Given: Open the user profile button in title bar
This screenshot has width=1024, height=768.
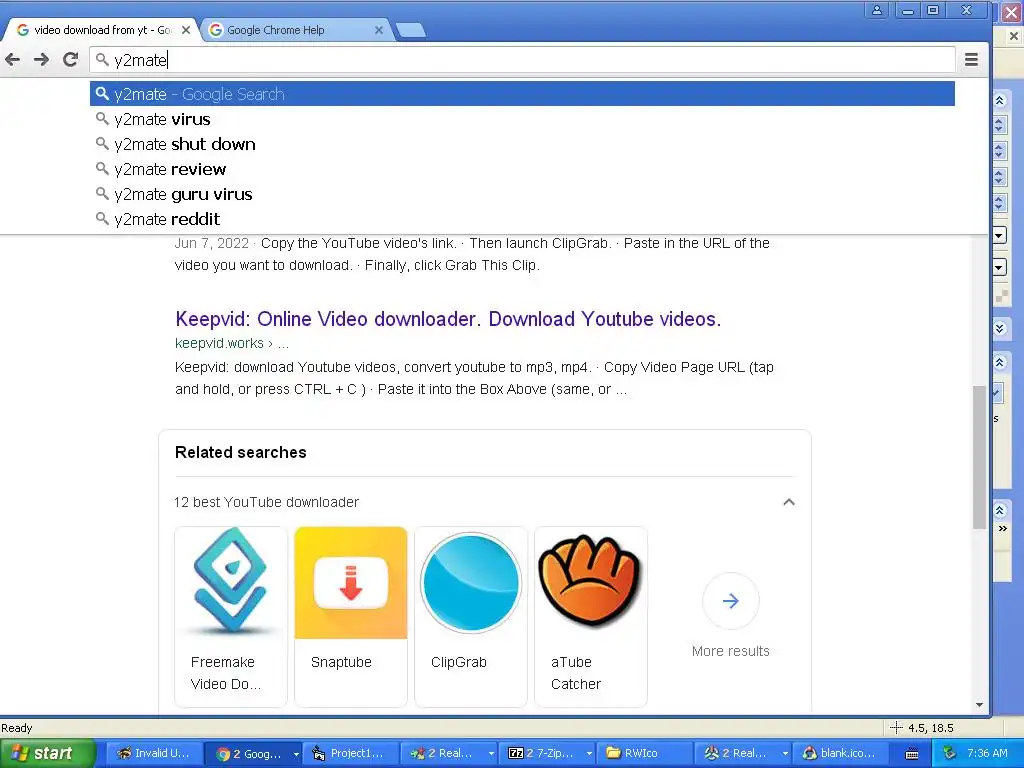Looking at the screenshot, I should [x=877, y=10].
